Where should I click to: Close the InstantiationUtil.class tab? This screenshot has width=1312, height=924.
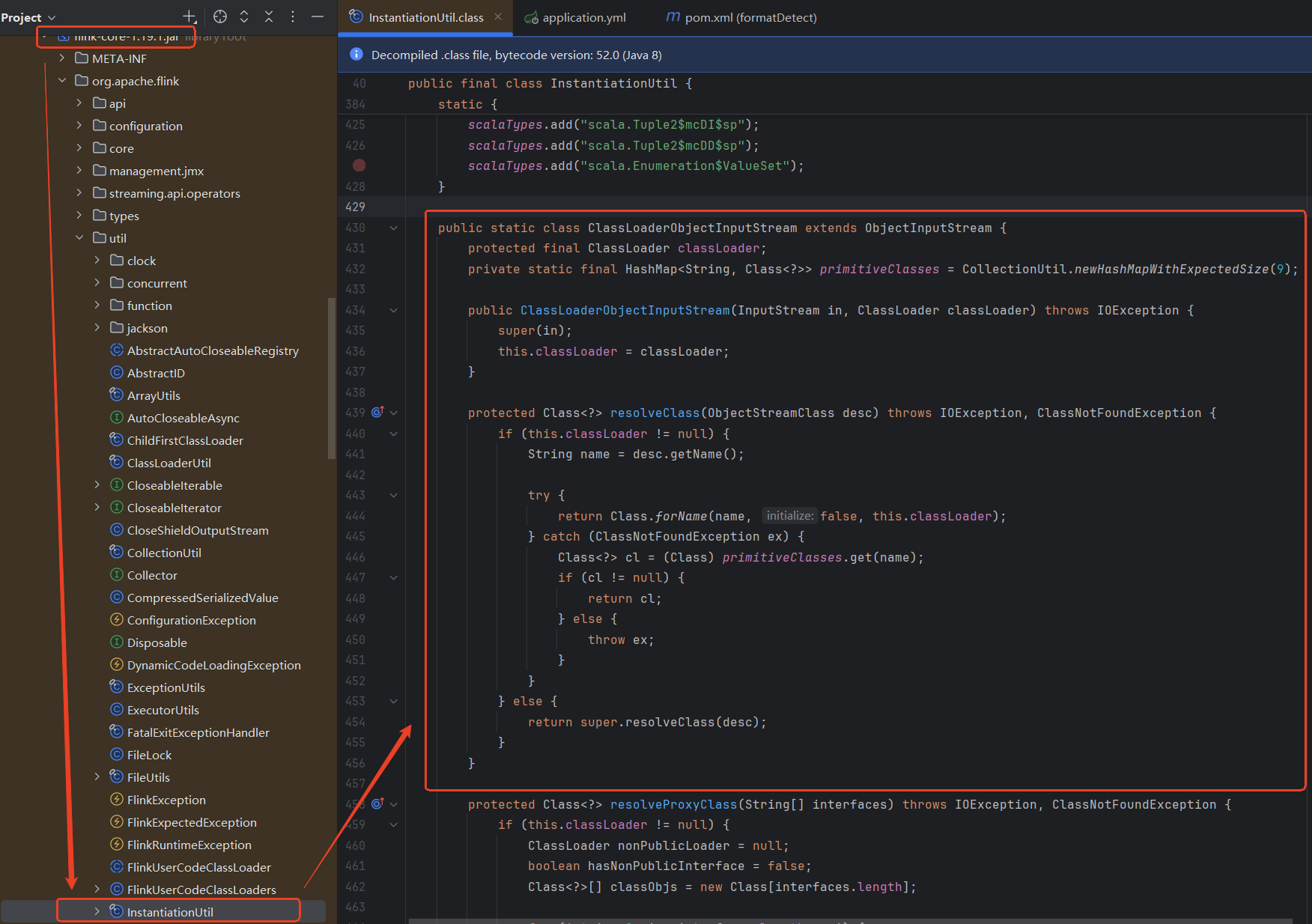coord(498,16)
